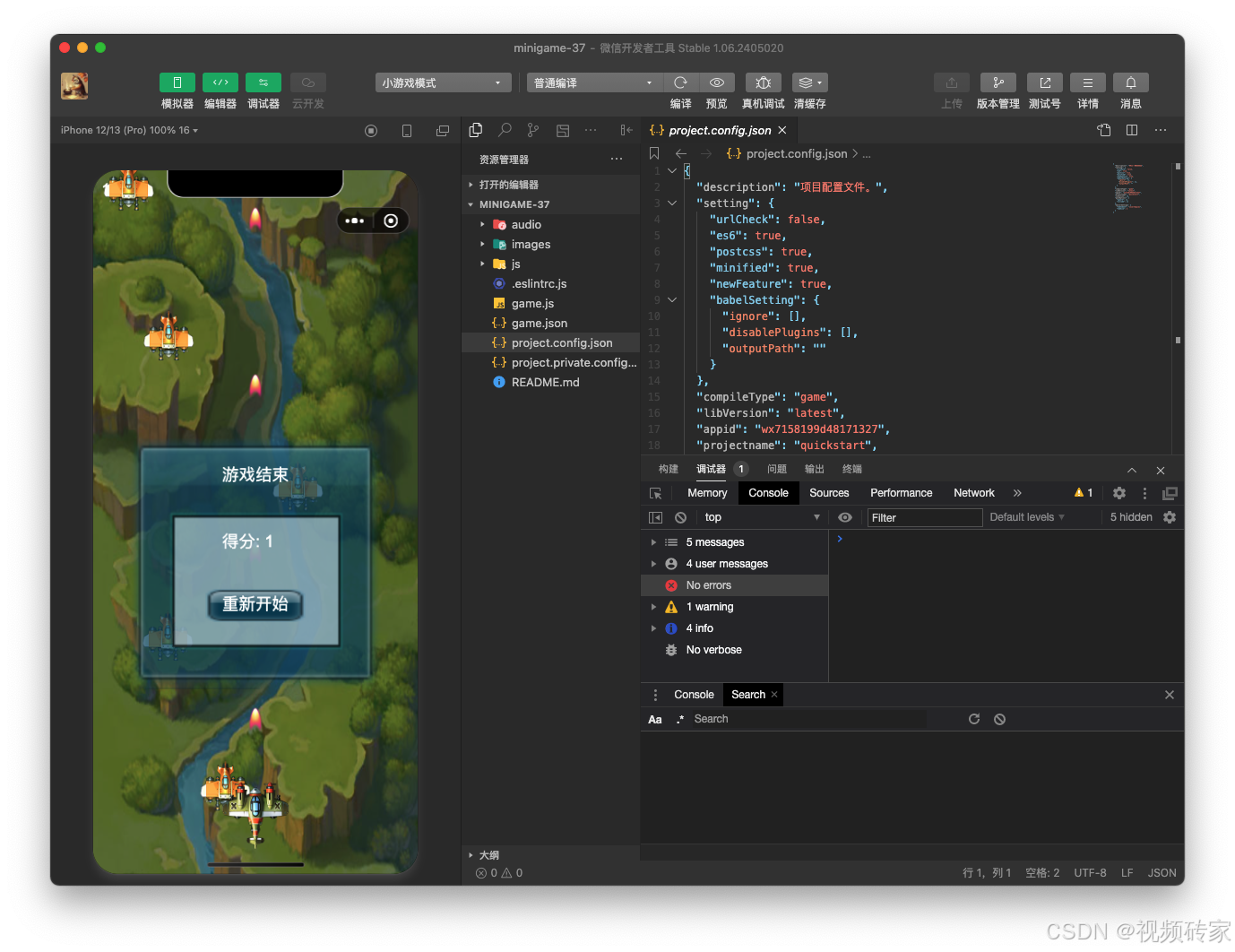Open the top context dropdown

tap(763, 517)
